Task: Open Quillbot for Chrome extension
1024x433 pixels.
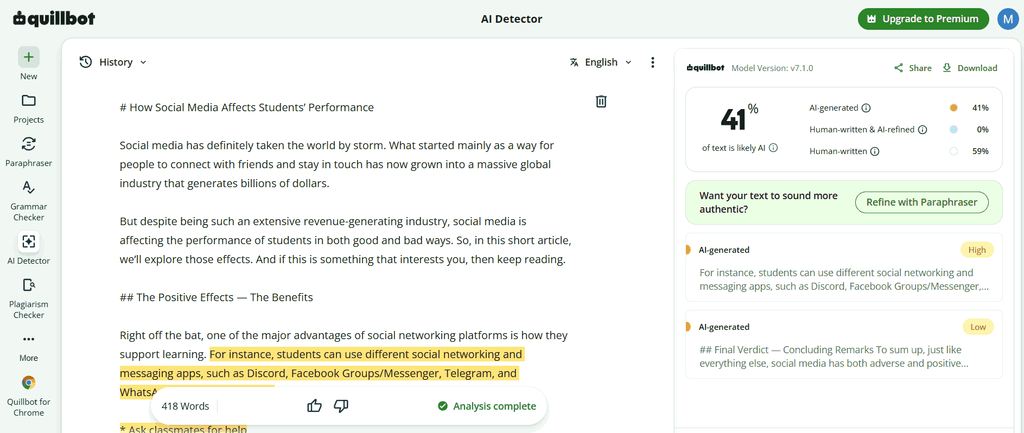Action: tap(29, 395)
